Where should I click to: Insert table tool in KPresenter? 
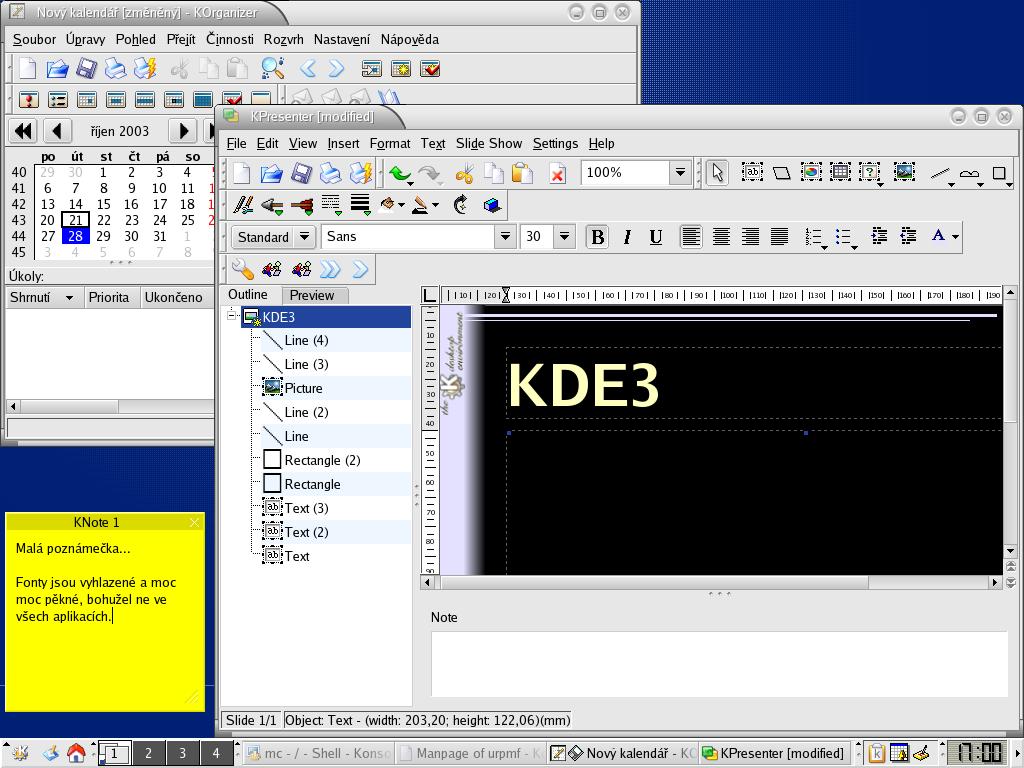pyautogui.click(x=840, y=172)
